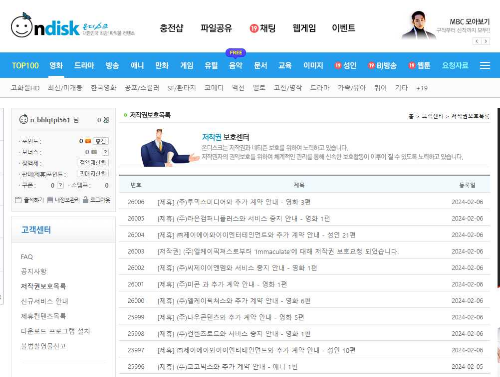
Task: Open FAQ in the 고객센터 sidebar
Action: click(27, 257)
